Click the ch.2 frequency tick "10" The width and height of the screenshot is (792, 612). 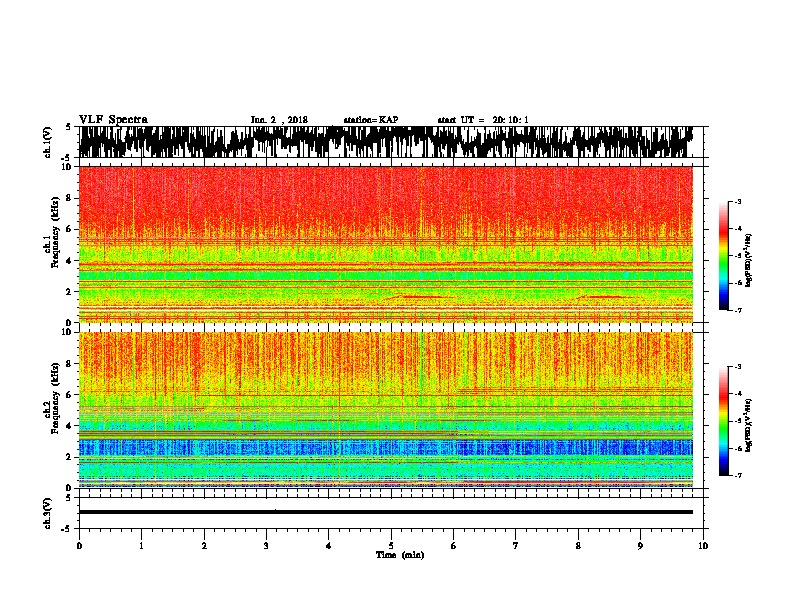click(x=67, y=332)
